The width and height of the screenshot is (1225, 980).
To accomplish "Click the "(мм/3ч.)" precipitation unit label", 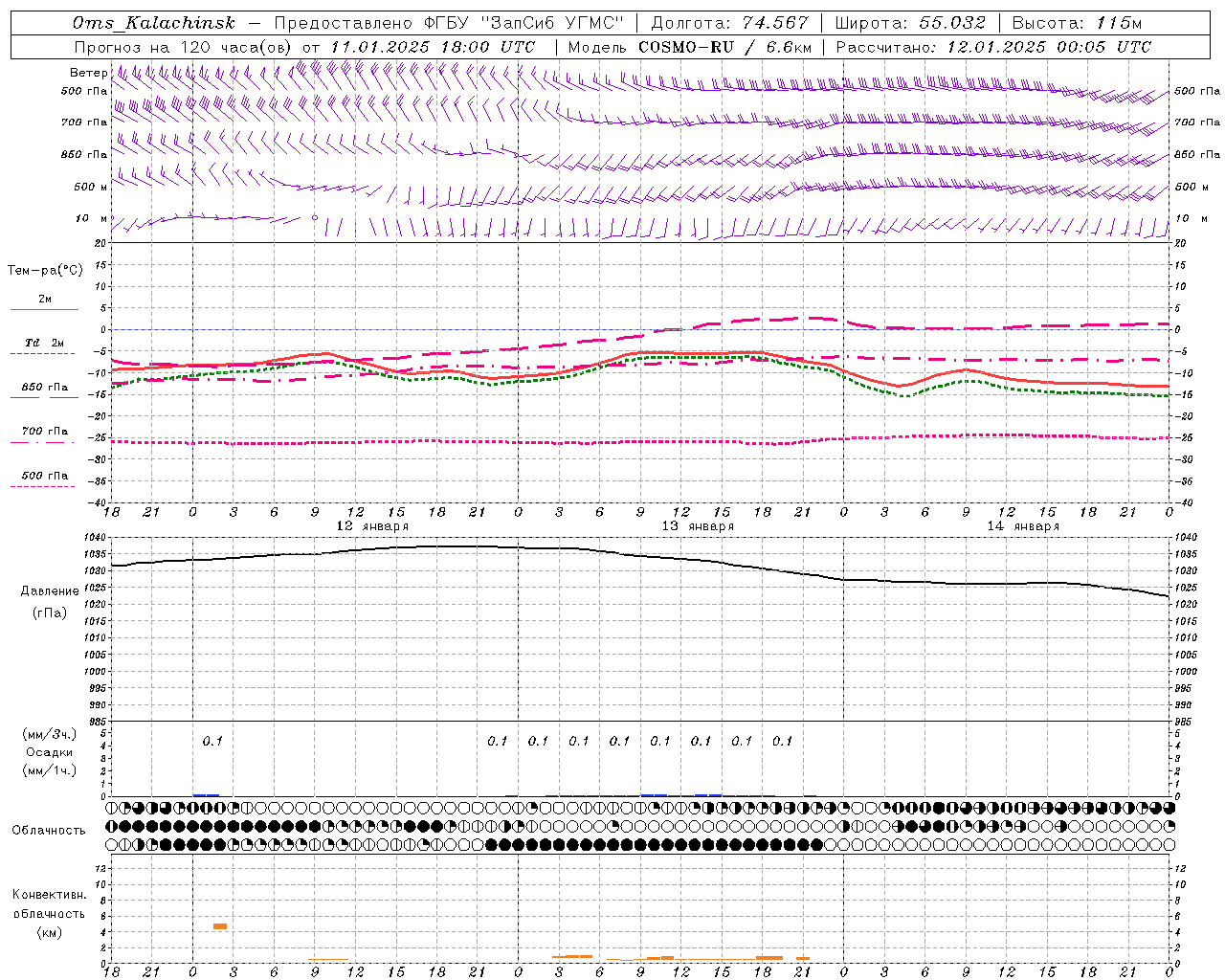I will [50, 734].
